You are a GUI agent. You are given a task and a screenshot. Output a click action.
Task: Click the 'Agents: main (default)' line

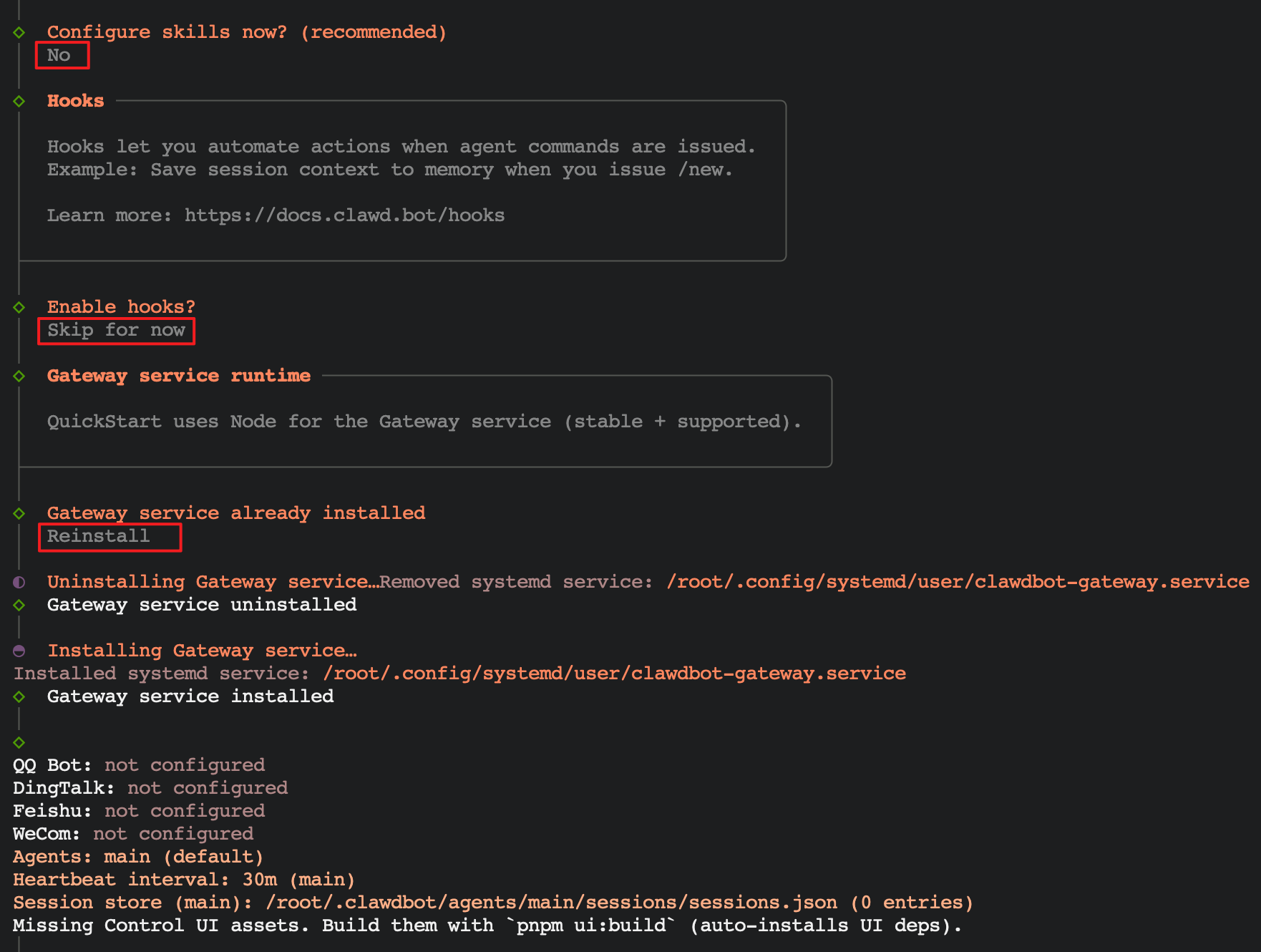(139, 857)
